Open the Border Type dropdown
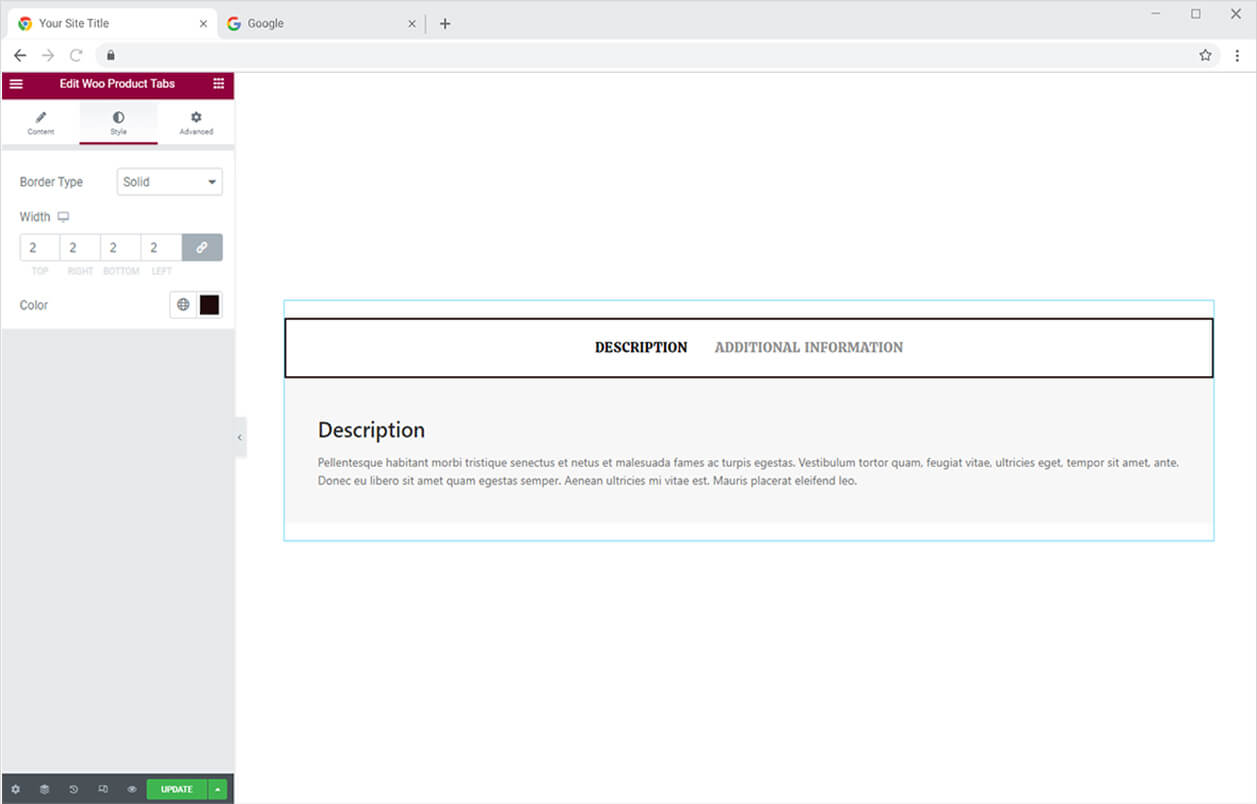 click(x=169, y=182)
